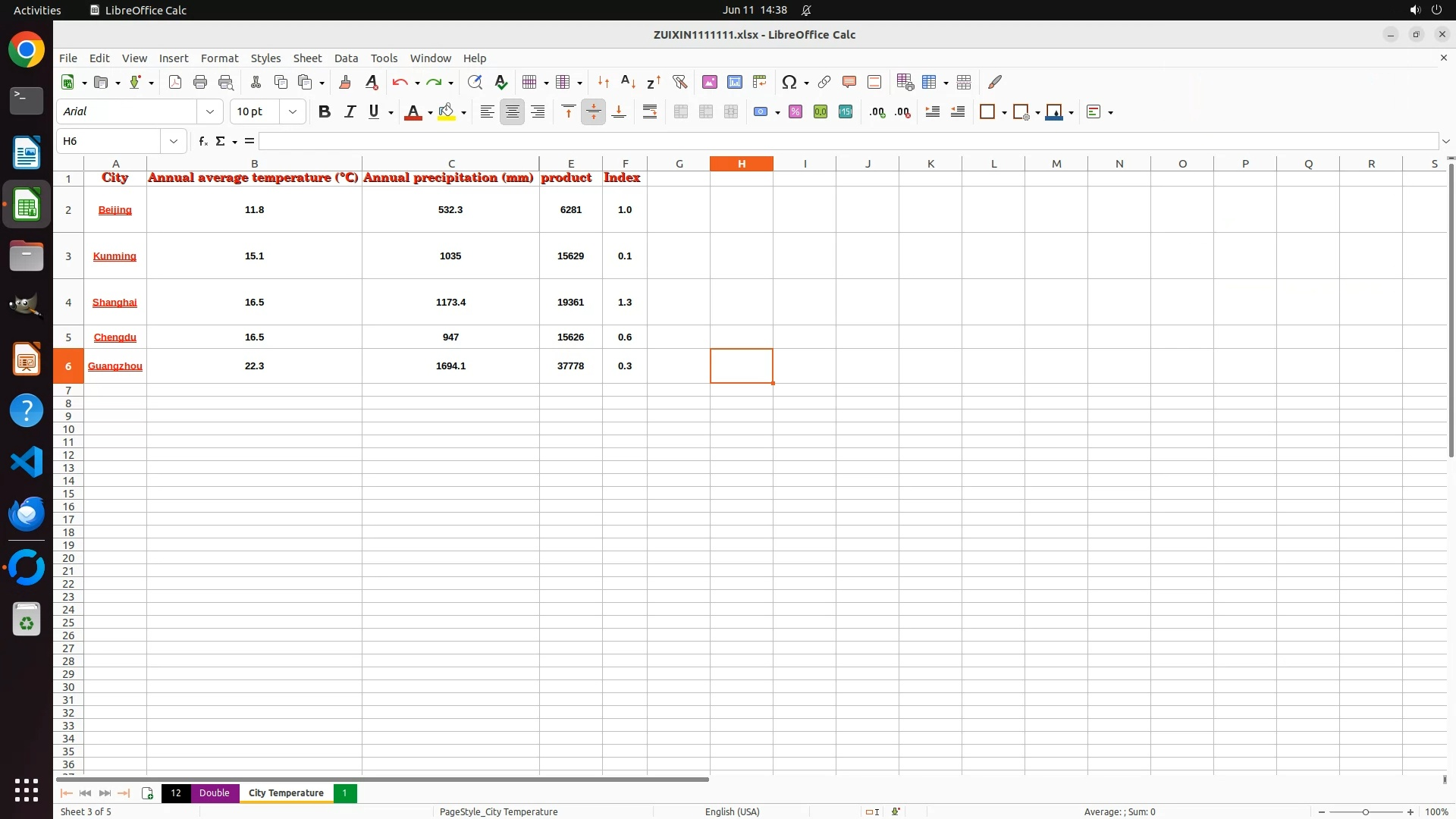Click the Format as Percent icon
Screen dimensions: 1456x819
(x=795, y=111)
